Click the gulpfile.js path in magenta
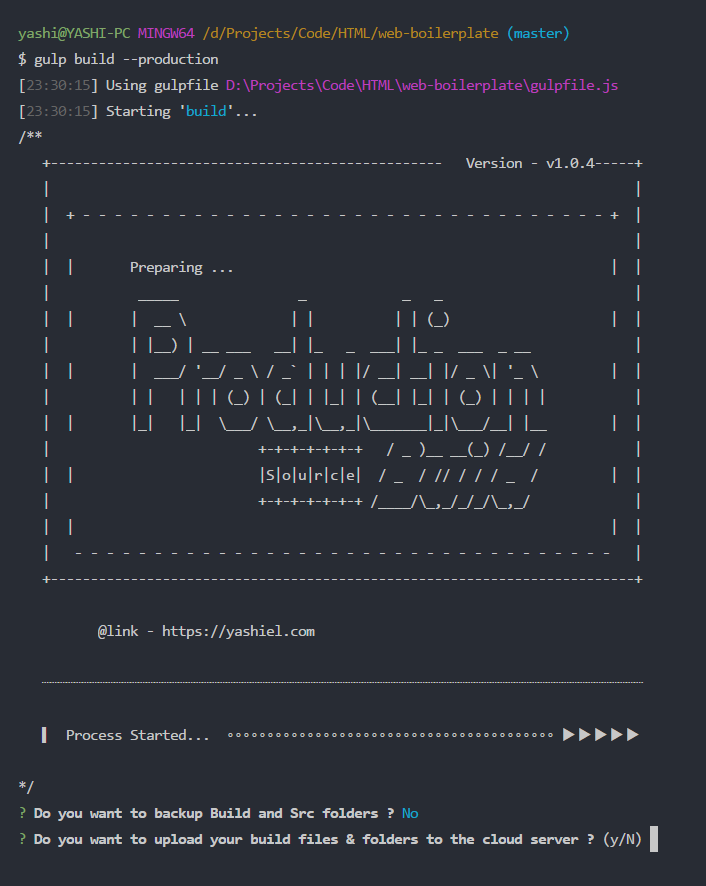This screenshot has width=706, height=886. pyautogui.click(x=422, y=85)
